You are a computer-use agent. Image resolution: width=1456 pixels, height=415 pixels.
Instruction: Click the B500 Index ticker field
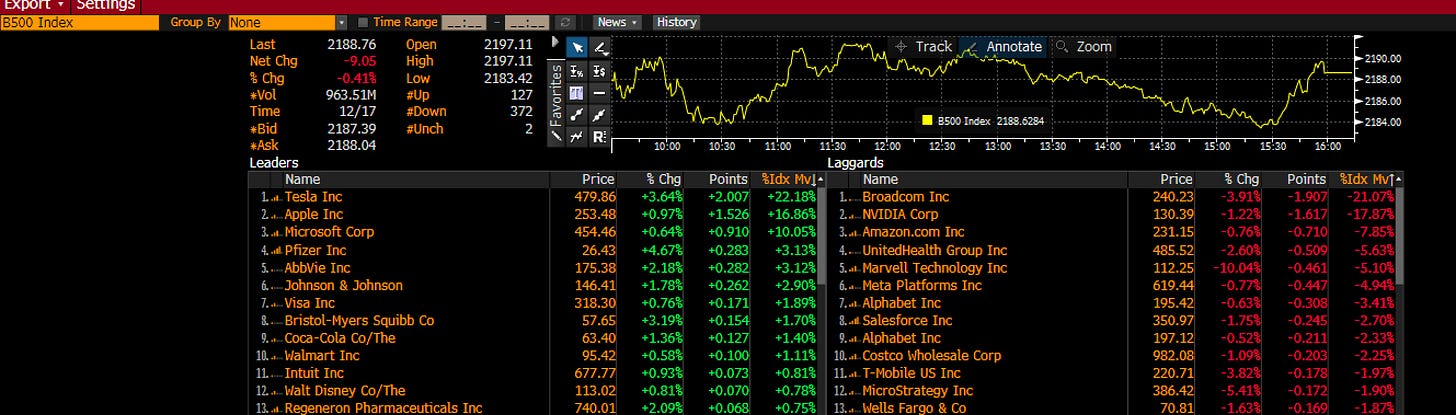[78, 22]
